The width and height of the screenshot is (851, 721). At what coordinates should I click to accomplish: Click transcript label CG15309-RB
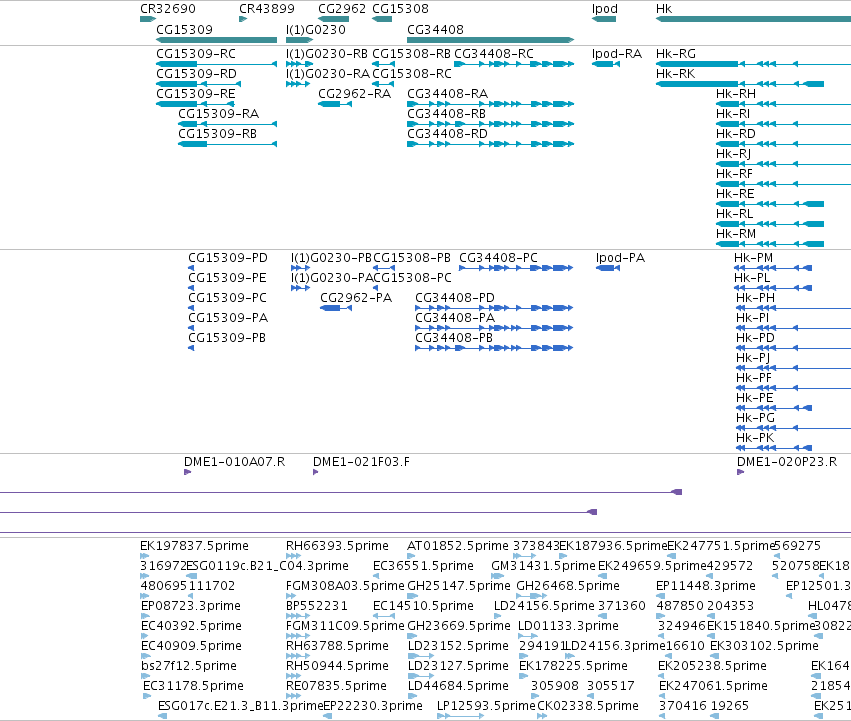point(218,134)
